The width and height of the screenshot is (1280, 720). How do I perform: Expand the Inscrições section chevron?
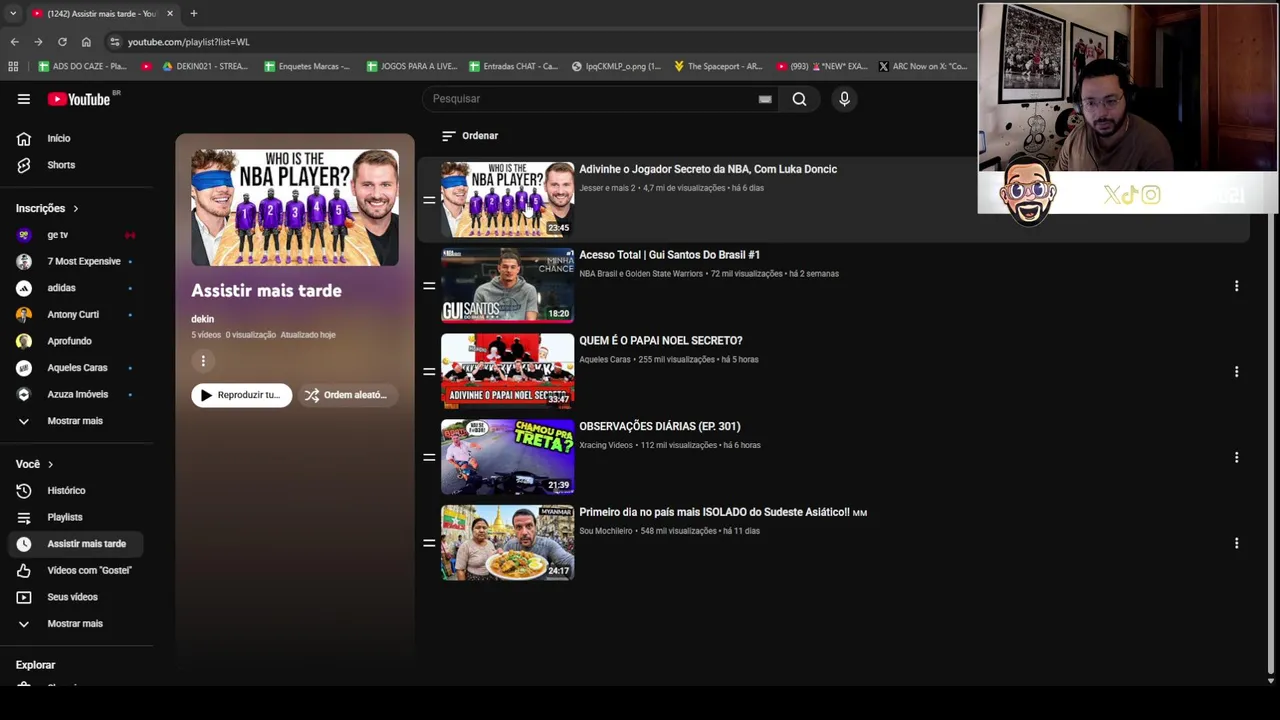click(75, 208)
